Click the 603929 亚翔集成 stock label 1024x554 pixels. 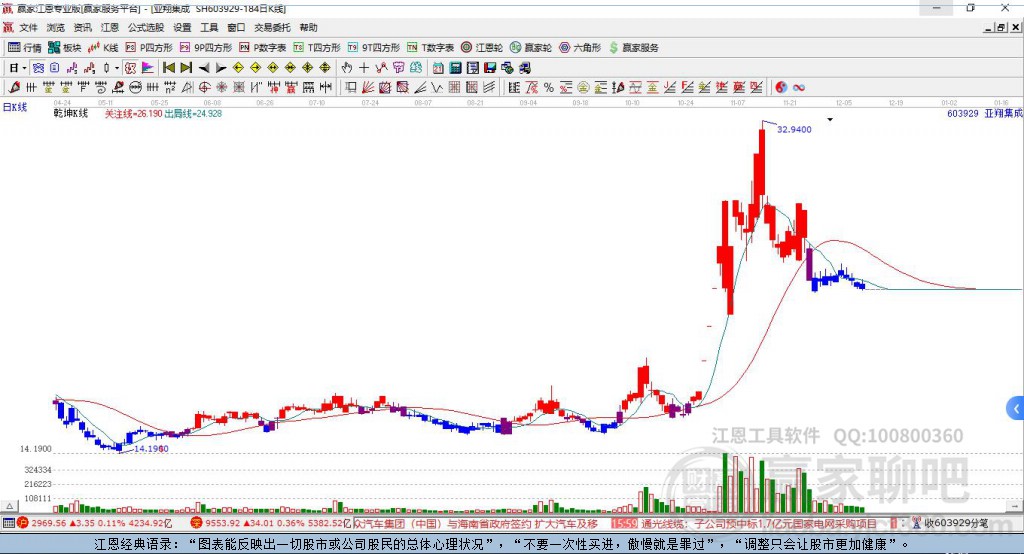coord(985,114)
